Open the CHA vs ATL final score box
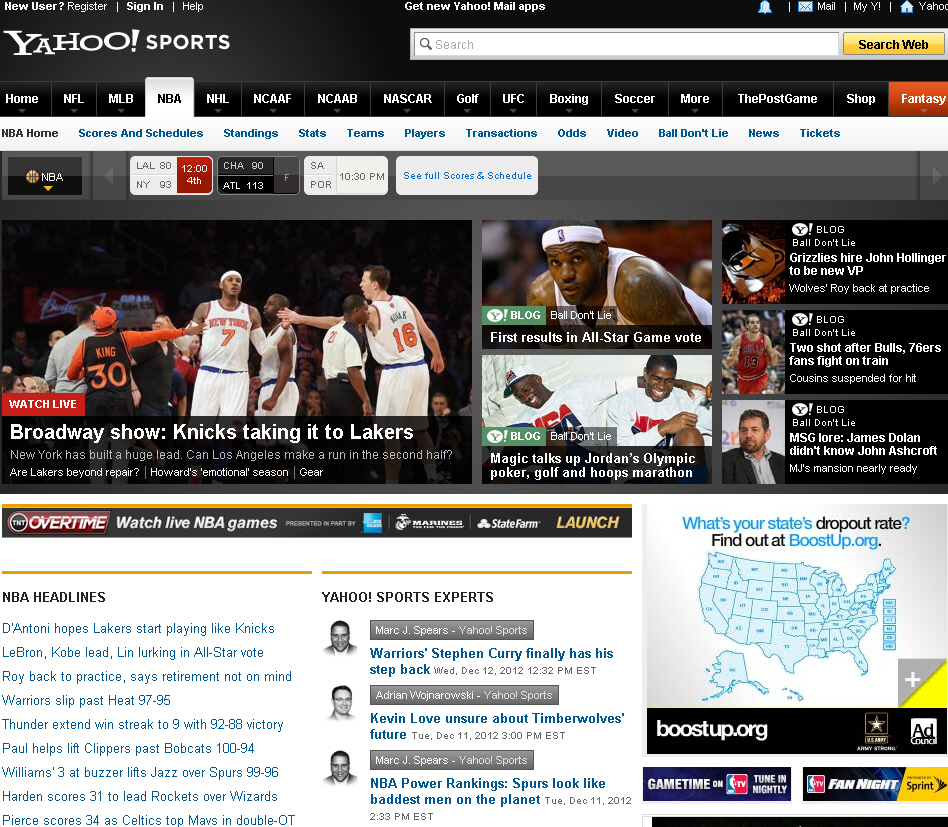This screenshot has height=827, width=948. [x=258, y=175]
